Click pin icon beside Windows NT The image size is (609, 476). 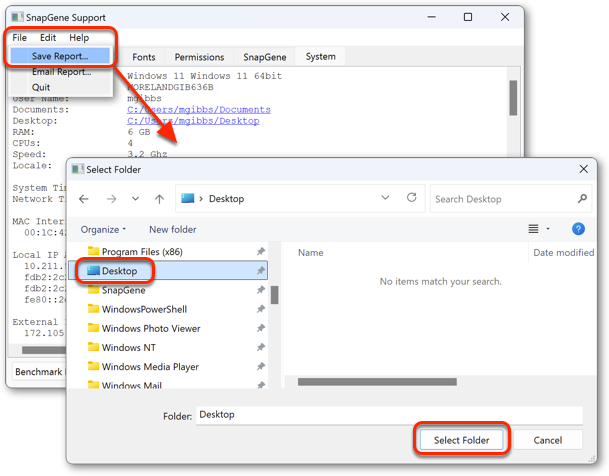pyautogui.click(x=261, y=347)
